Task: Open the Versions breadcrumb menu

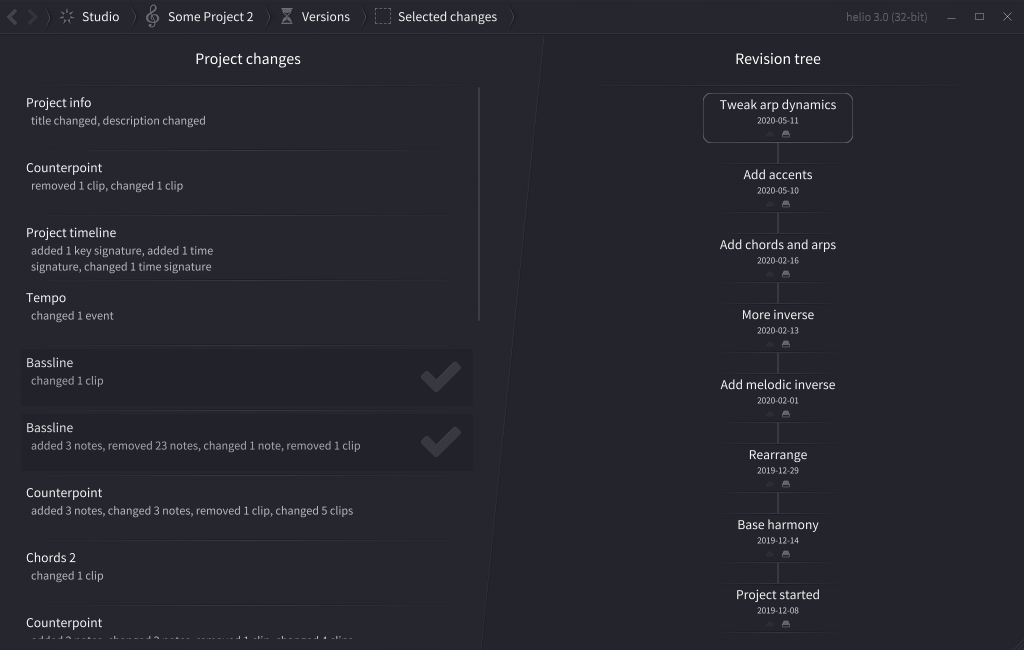Action: pos(325,17)
